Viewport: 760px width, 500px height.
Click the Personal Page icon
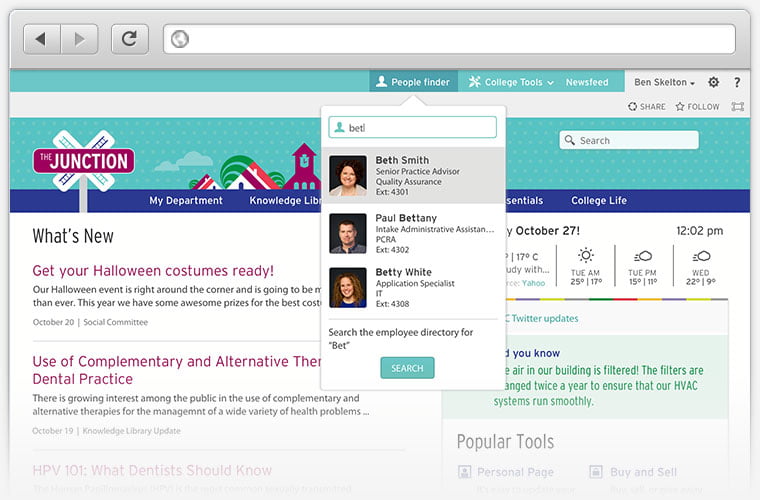tap(464, 471)
